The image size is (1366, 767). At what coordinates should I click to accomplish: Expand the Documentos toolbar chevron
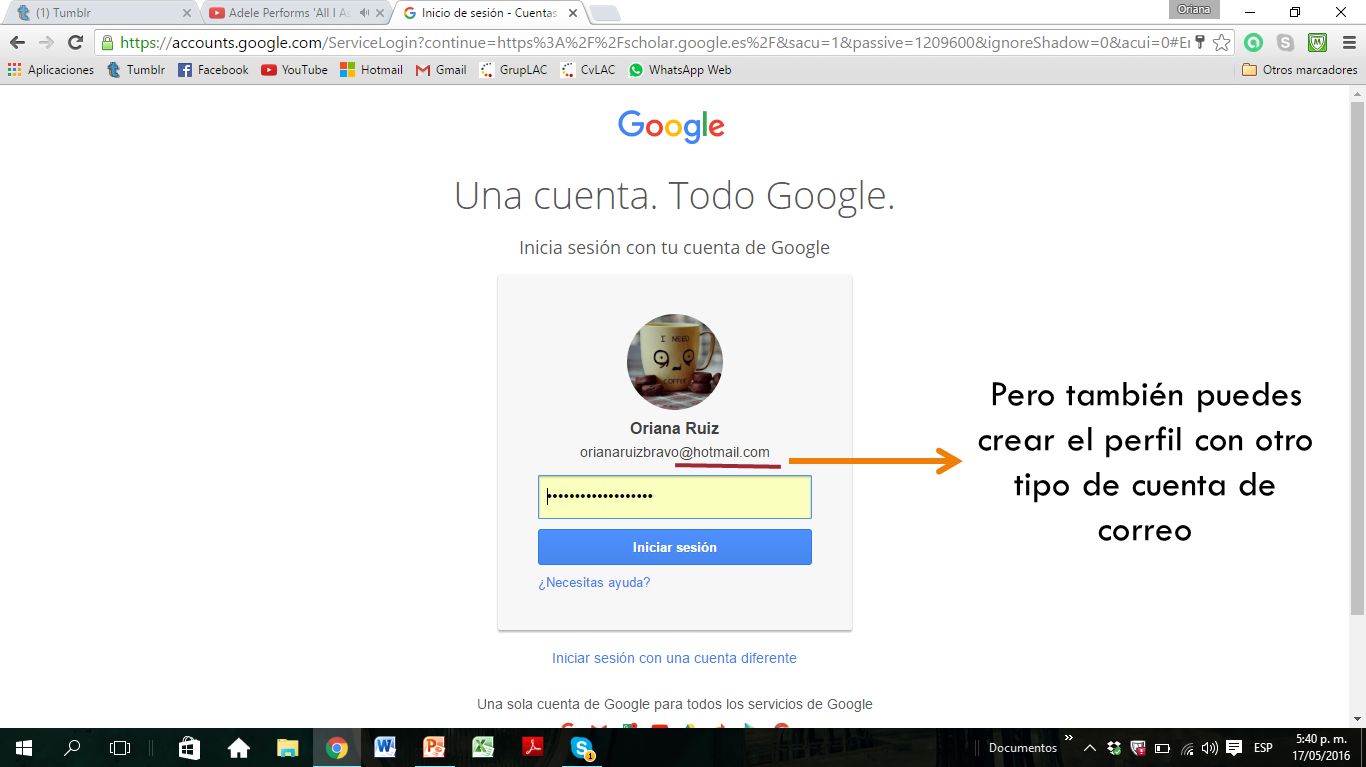tap(1068, 738)
